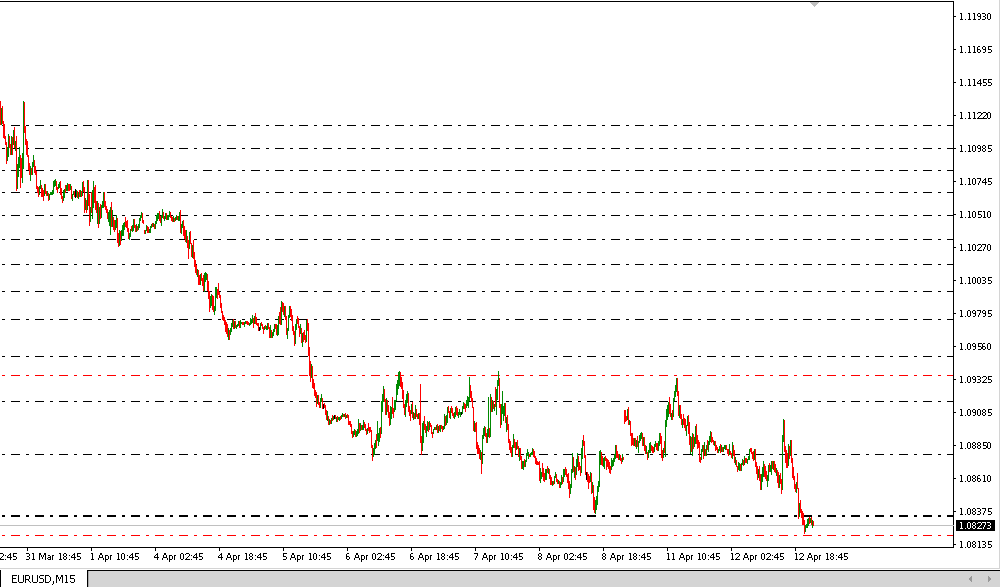
Task: Click the 1 Apr 10:45 time label
Action: point(115,556)
